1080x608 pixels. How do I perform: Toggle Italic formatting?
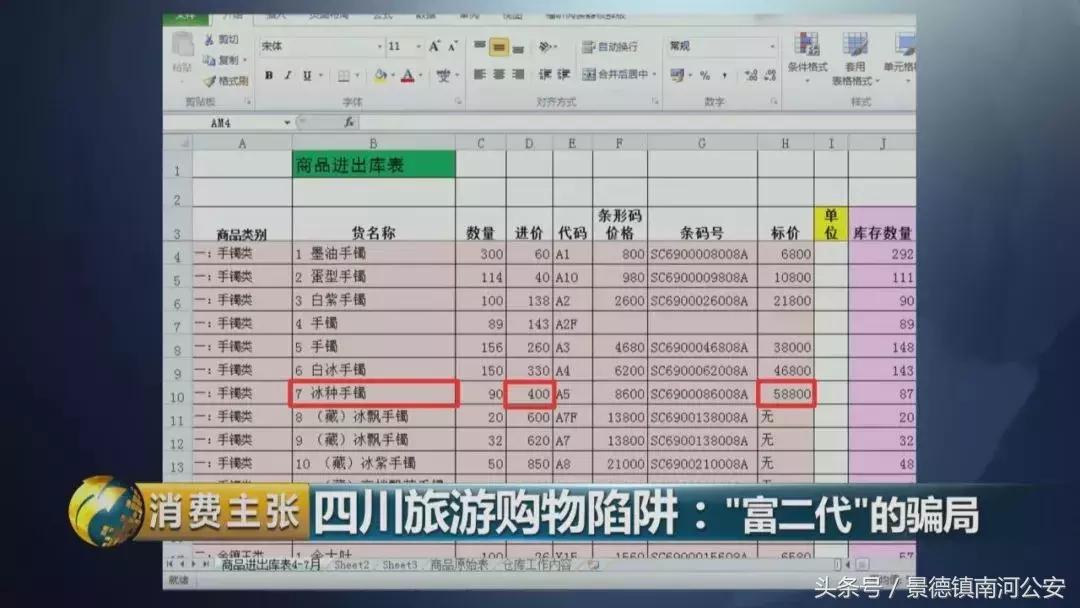tap(287, 74)
